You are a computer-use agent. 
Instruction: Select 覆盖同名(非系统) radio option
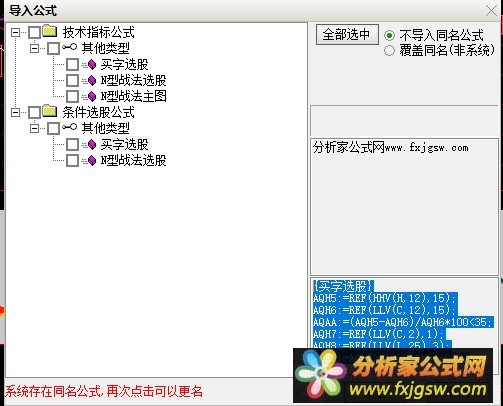click(x=389, y=51)
